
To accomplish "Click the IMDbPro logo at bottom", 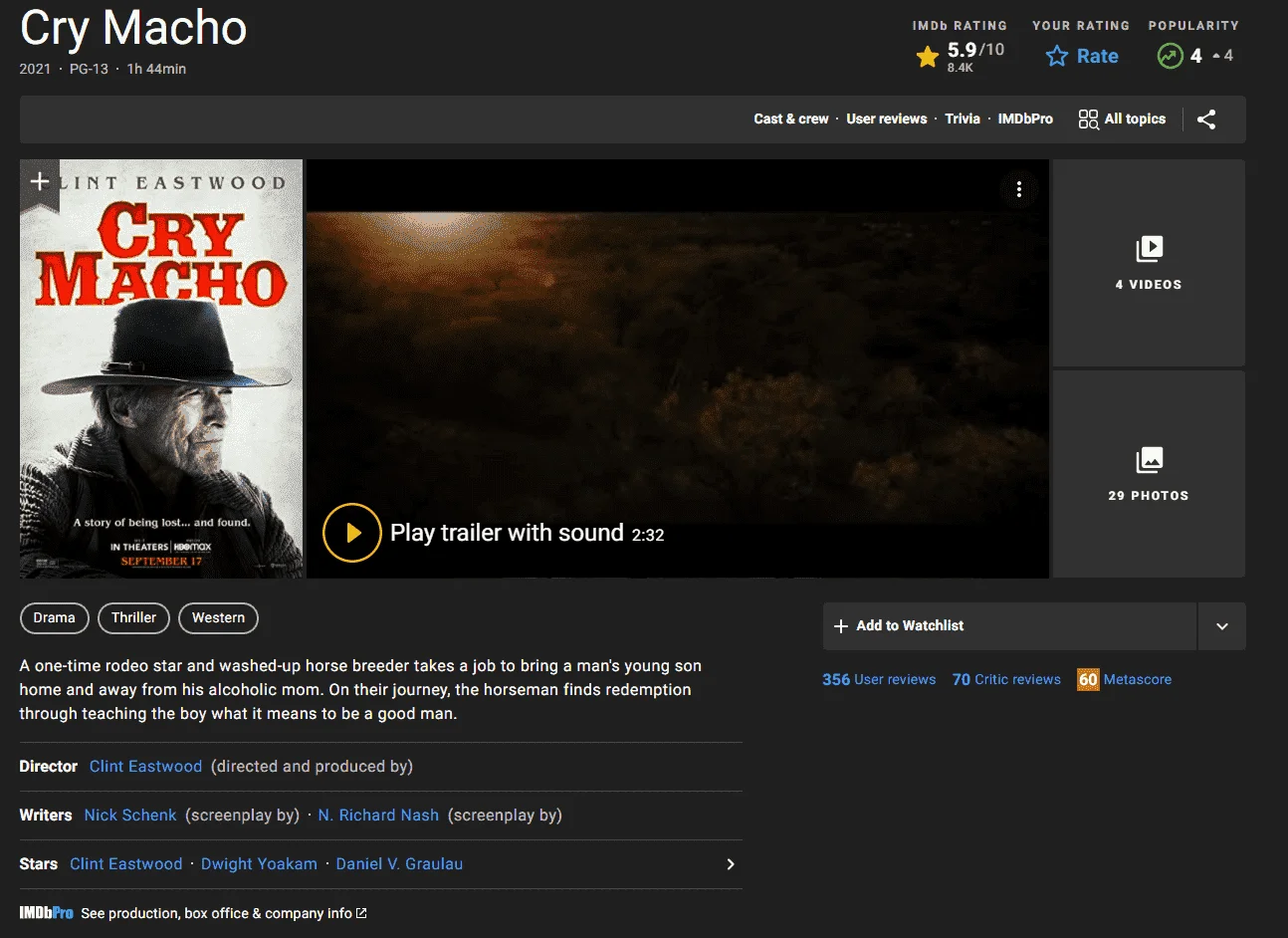I will (x=46, y=913).
